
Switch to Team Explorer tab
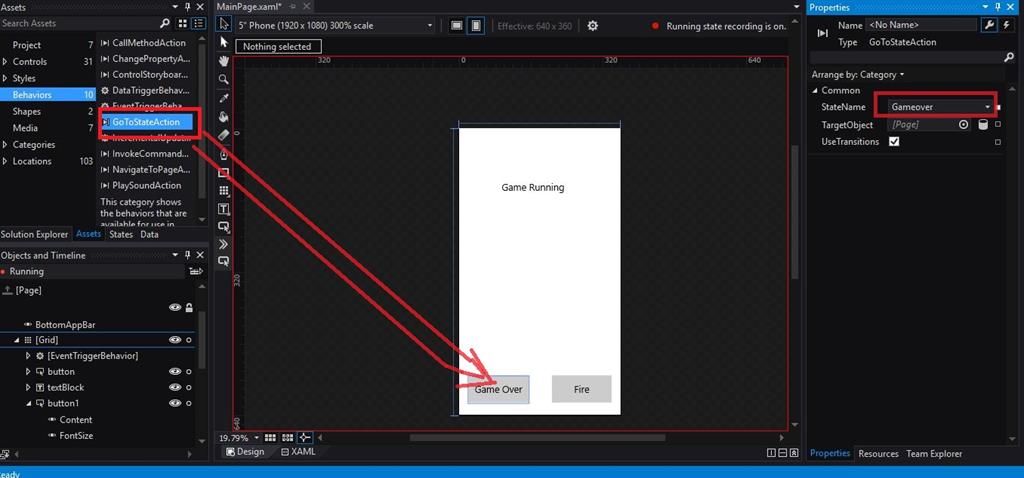(x=934, y=454)
